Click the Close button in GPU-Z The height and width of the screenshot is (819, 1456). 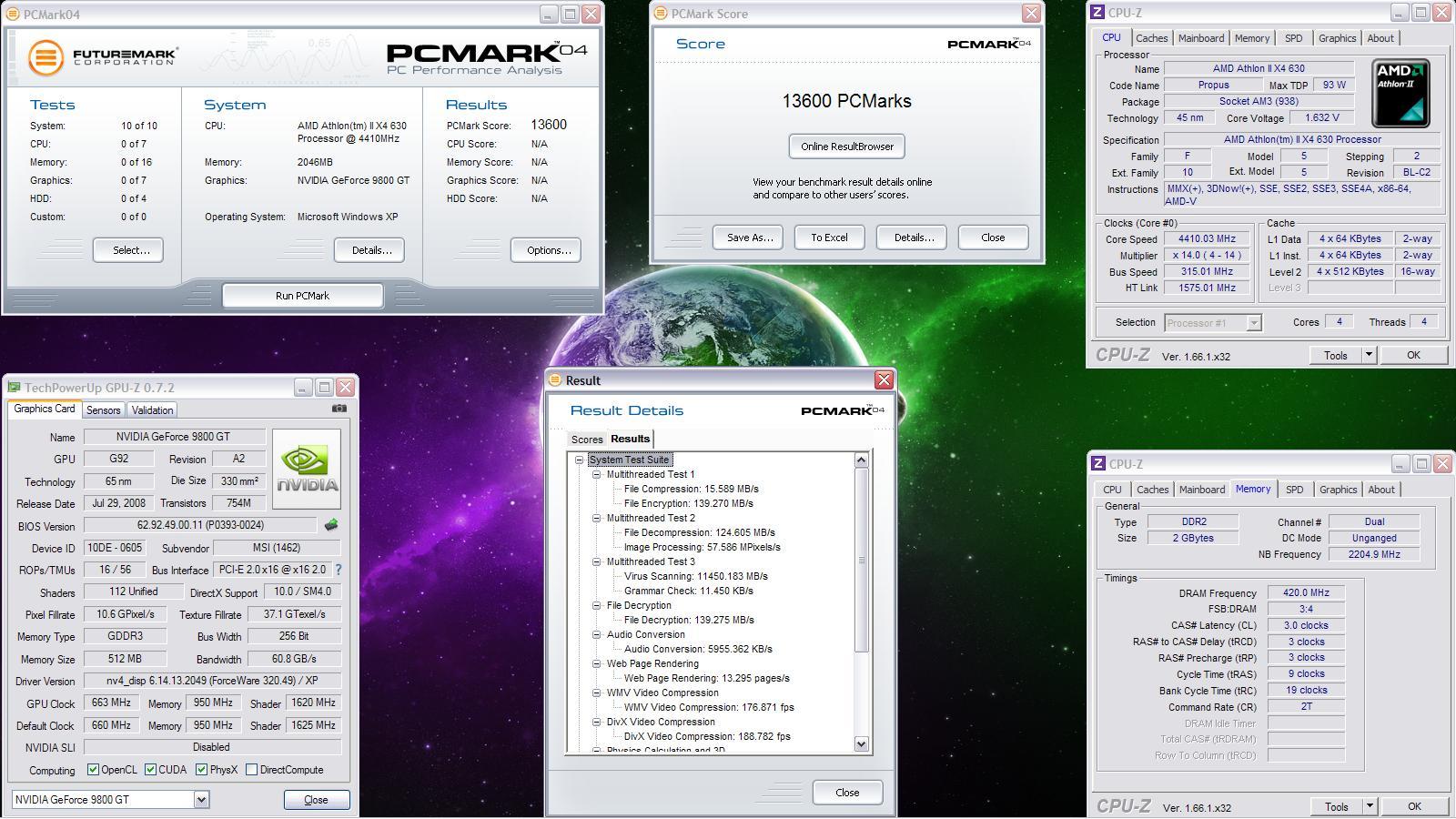tap(317, 800)
